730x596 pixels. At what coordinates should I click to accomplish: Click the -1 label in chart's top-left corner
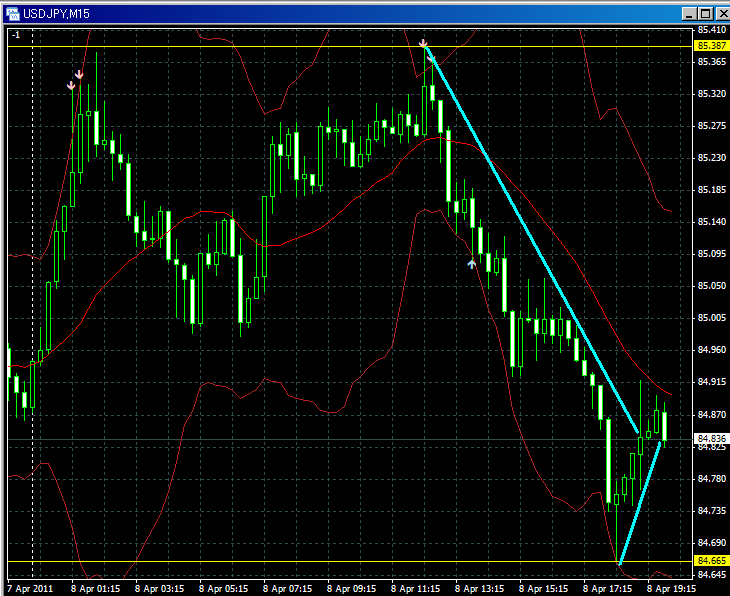(x=15, y=35)
